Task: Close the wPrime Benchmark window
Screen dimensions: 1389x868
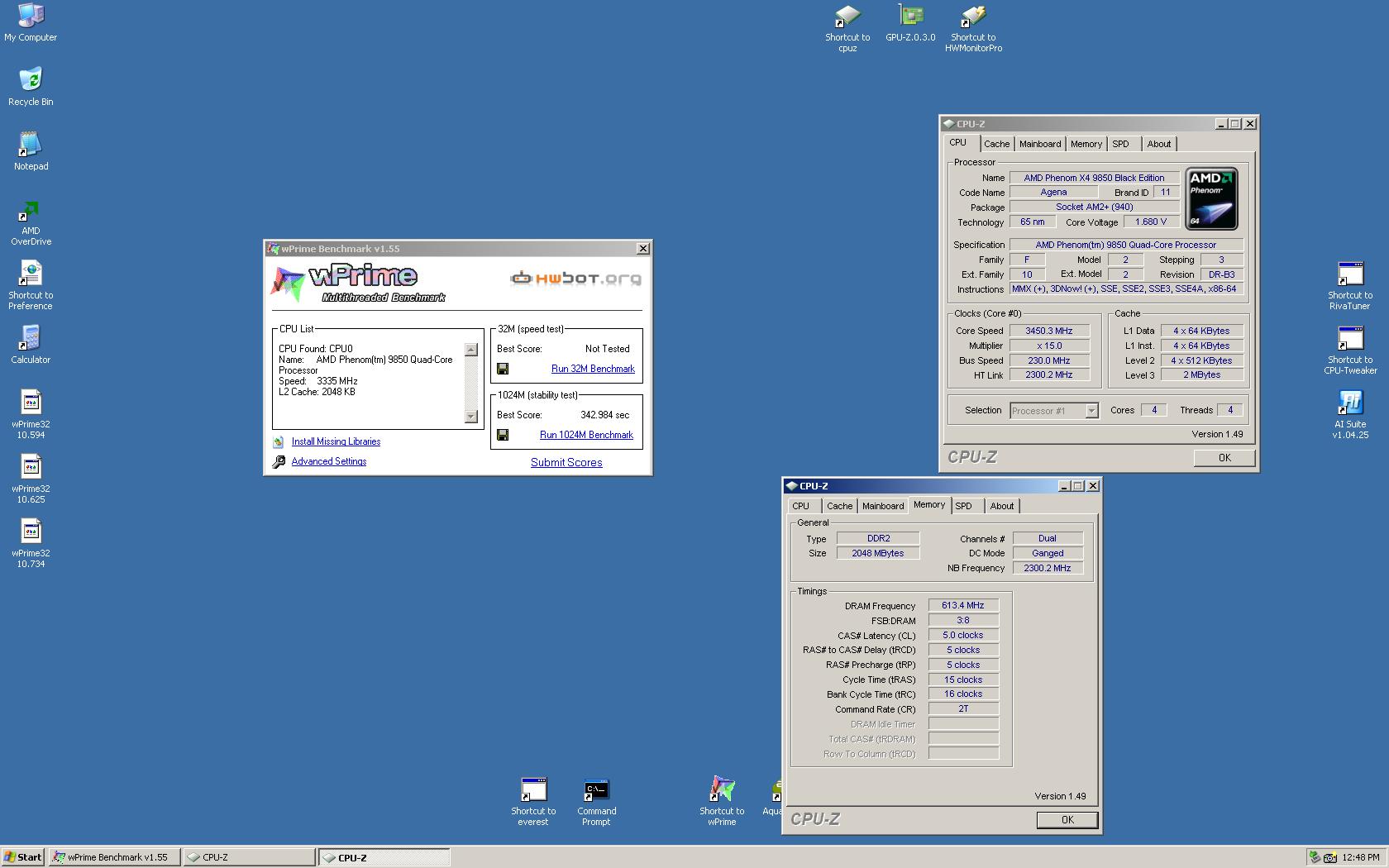Action: (642, 249)
